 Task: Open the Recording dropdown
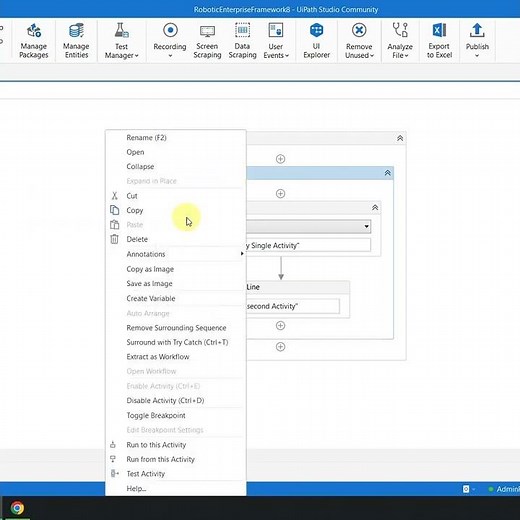(170, 41)
